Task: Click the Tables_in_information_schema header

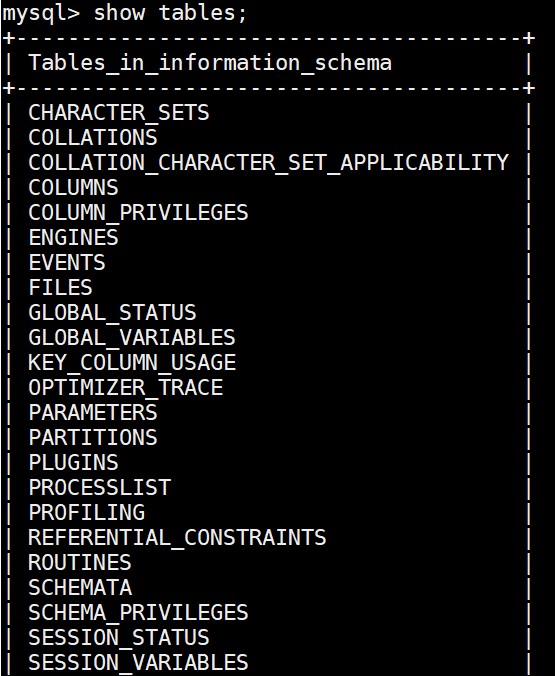Action: [x=210, y=63]
